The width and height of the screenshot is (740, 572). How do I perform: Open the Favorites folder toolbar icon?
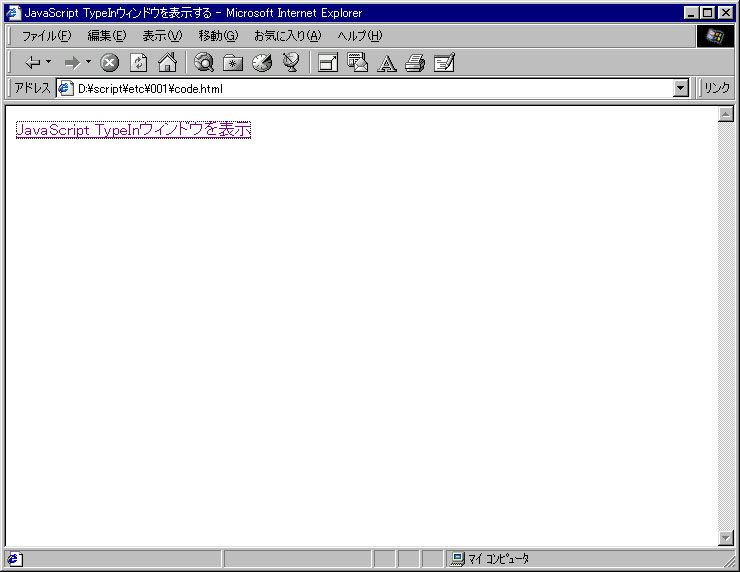[233, 62]
